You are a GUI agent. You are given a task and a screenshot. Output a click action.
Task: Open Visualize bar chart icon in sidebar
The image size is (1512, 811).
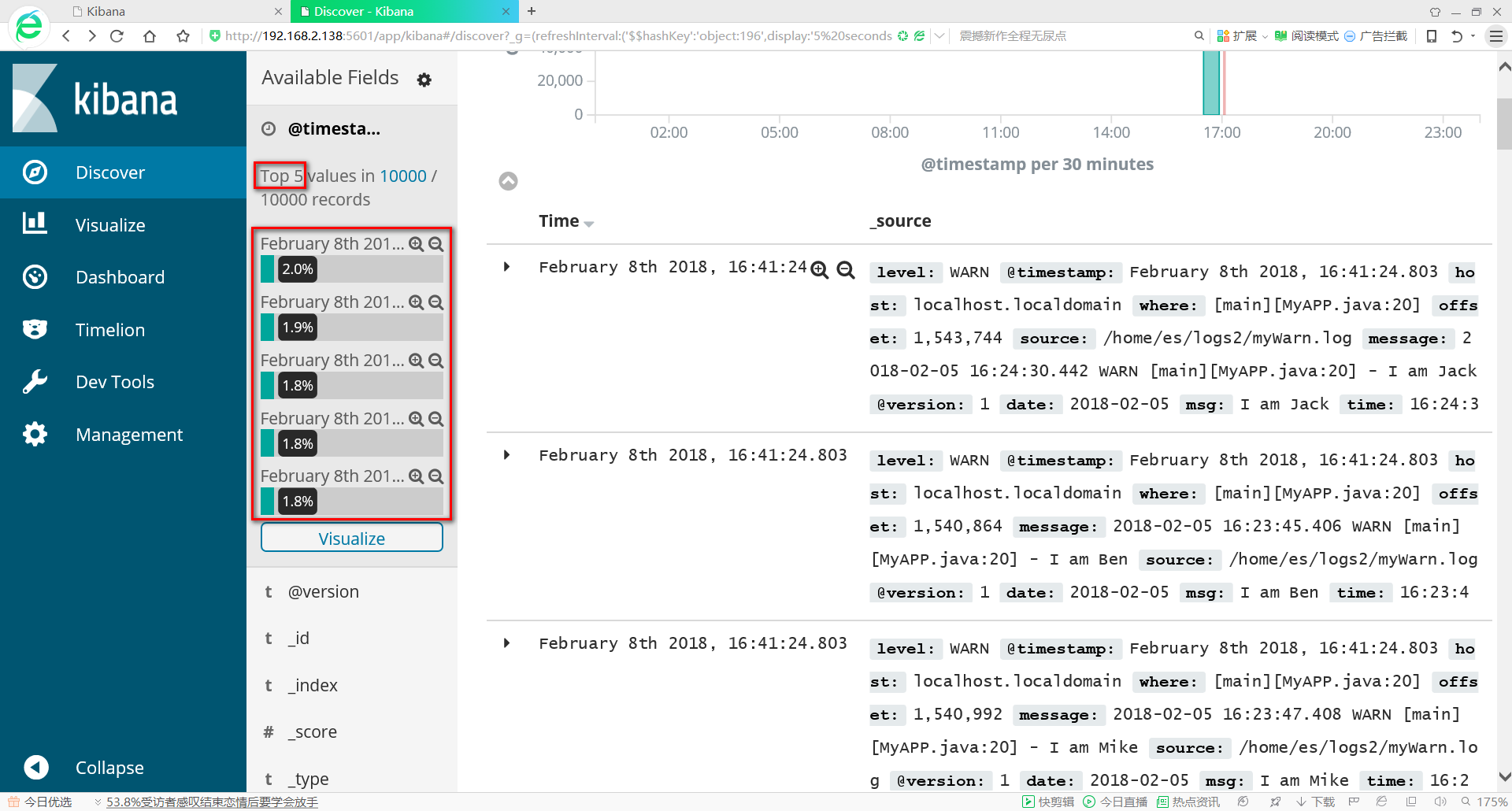tap(35, 224)
